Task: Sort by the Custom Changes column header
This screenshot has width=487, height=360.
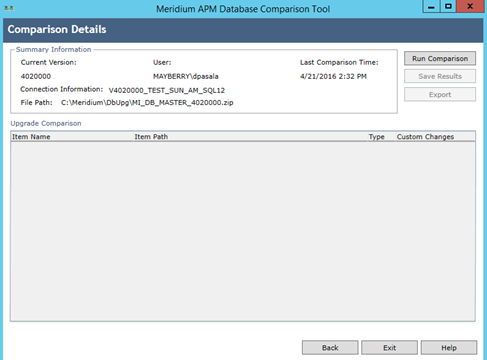Action: coord(435,137)
